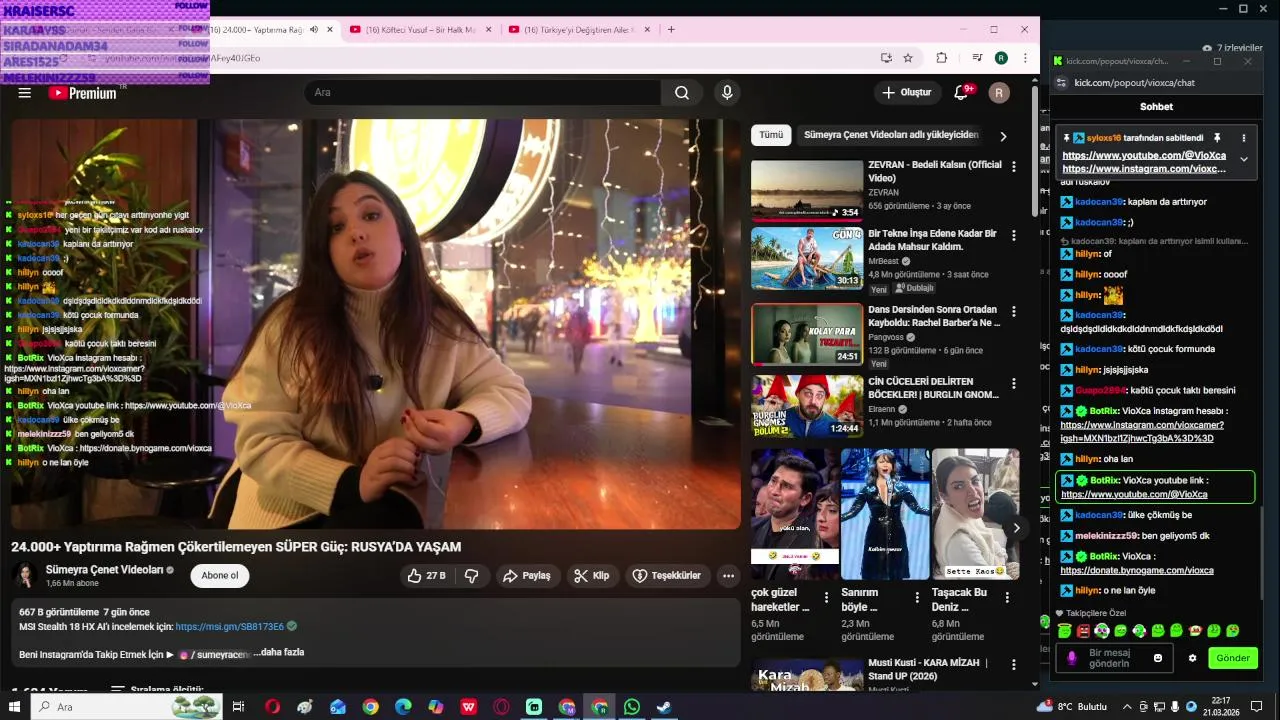Open Chrome three-dot menu
The width and height of the screenshot is (1280, 720).
[x=1025, y=58]
